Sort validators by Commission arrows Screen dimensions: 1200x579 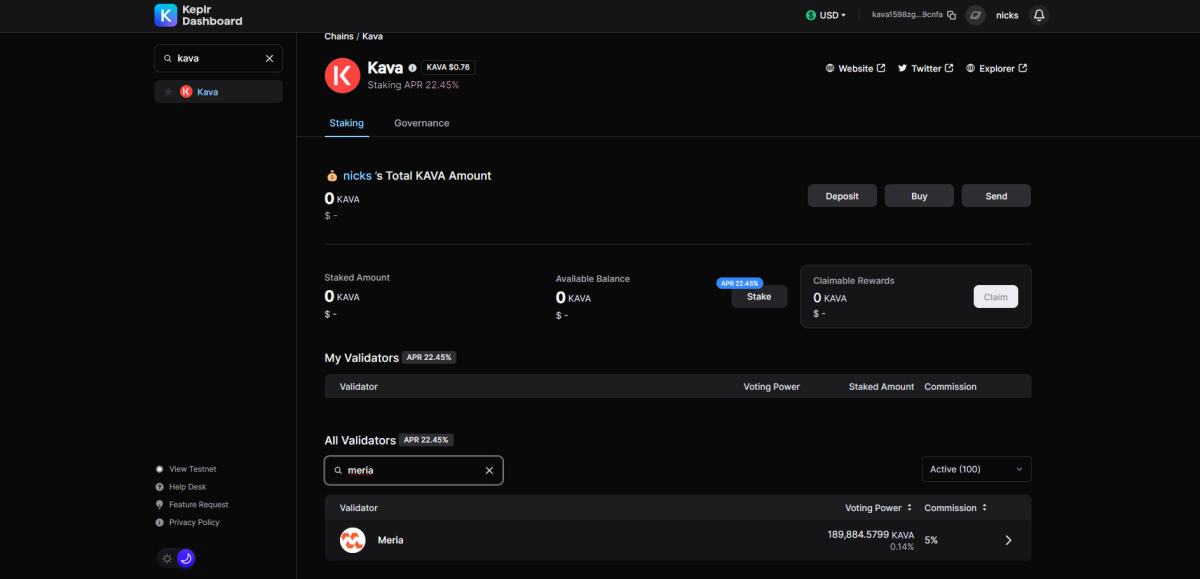(x=984, y=508)
